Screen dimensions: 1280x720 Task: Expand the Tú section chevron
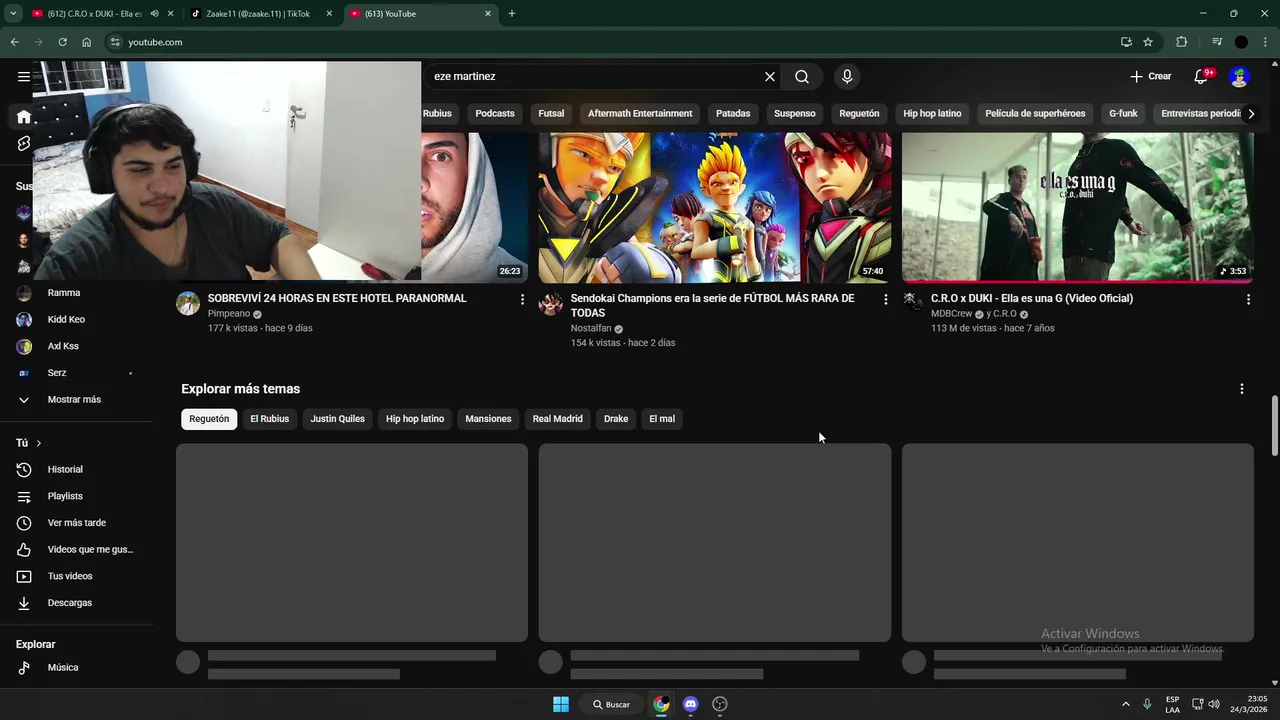pyautogui.click(x=39, y=443)
